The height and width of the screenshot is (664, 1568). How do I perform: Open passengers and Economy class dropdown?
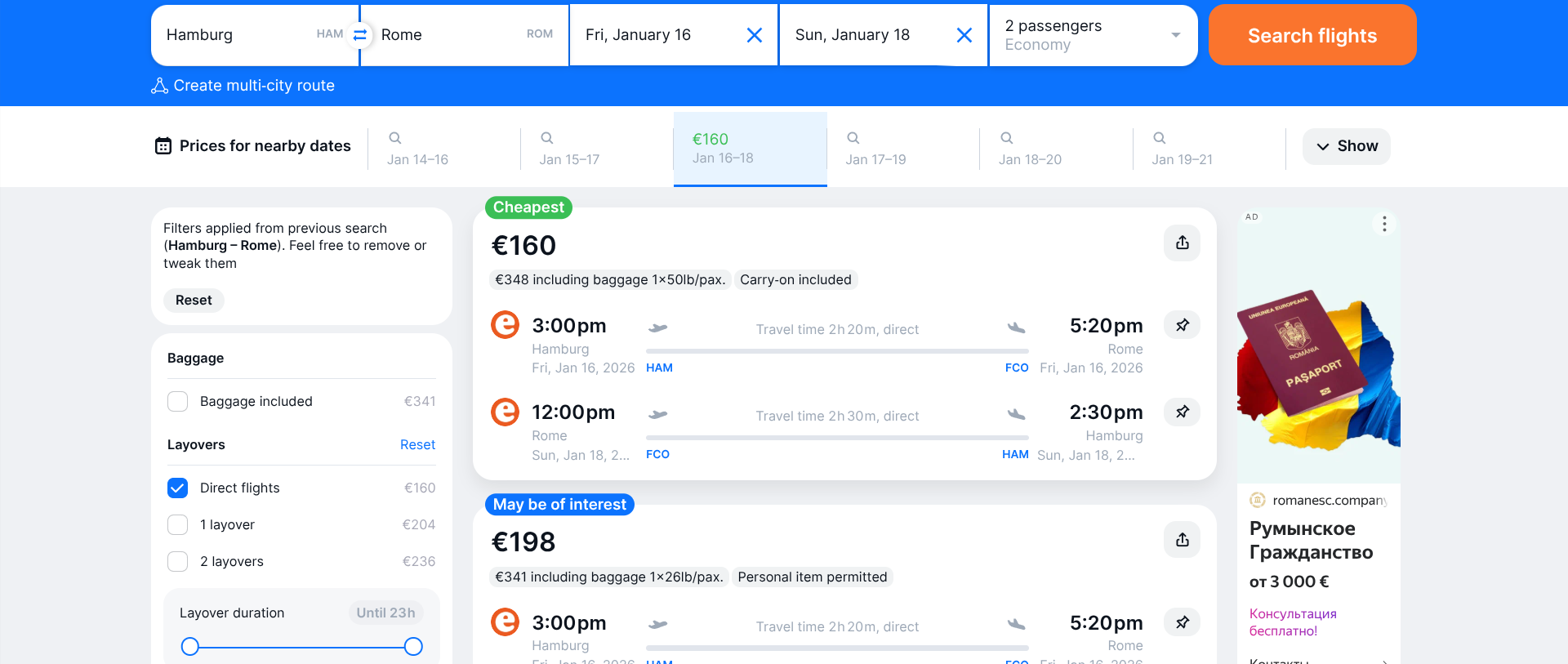(1093, 35)
